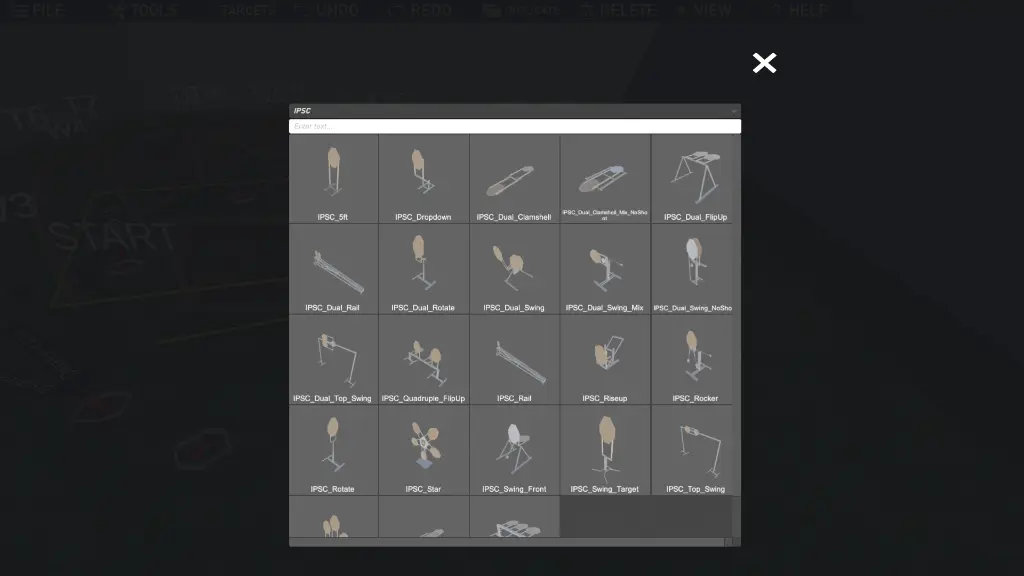Image resolution: width=1024 pixels, height=576 pixels.
Task: Close the target picker with the X
Action: 764,63
